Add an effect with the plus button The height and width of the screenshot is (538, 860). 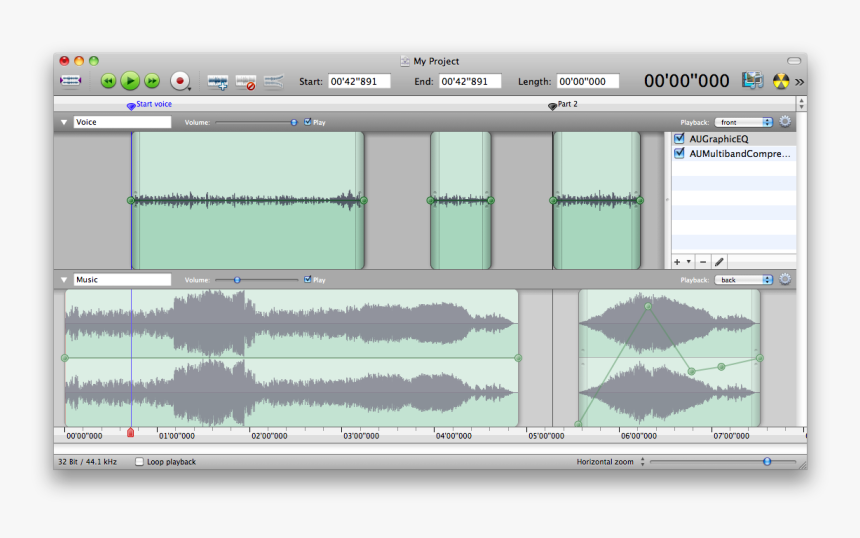pyautogui.click(x=677, y=262)
